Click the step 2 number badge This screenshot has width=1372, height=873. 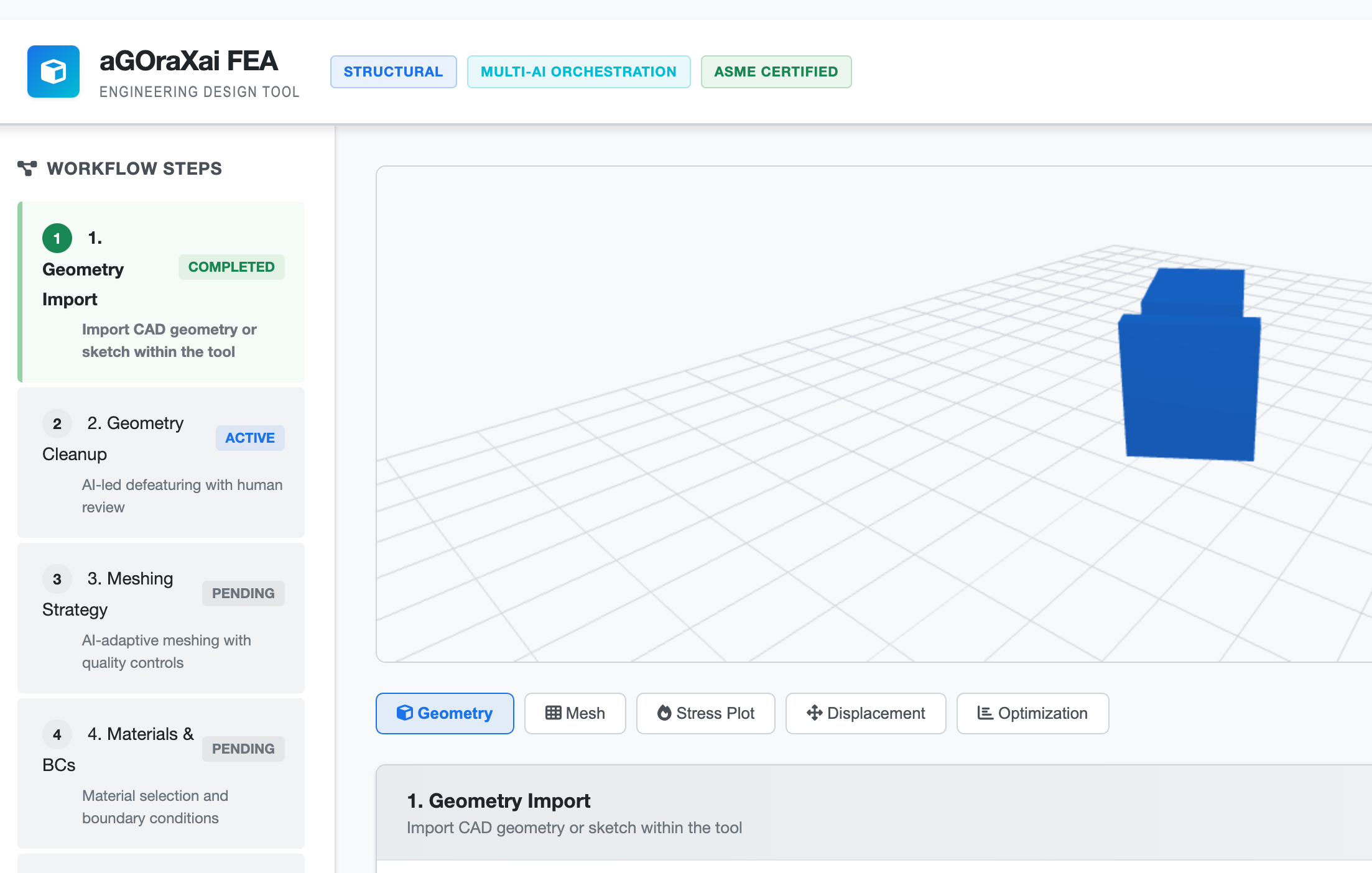point(57,424)
